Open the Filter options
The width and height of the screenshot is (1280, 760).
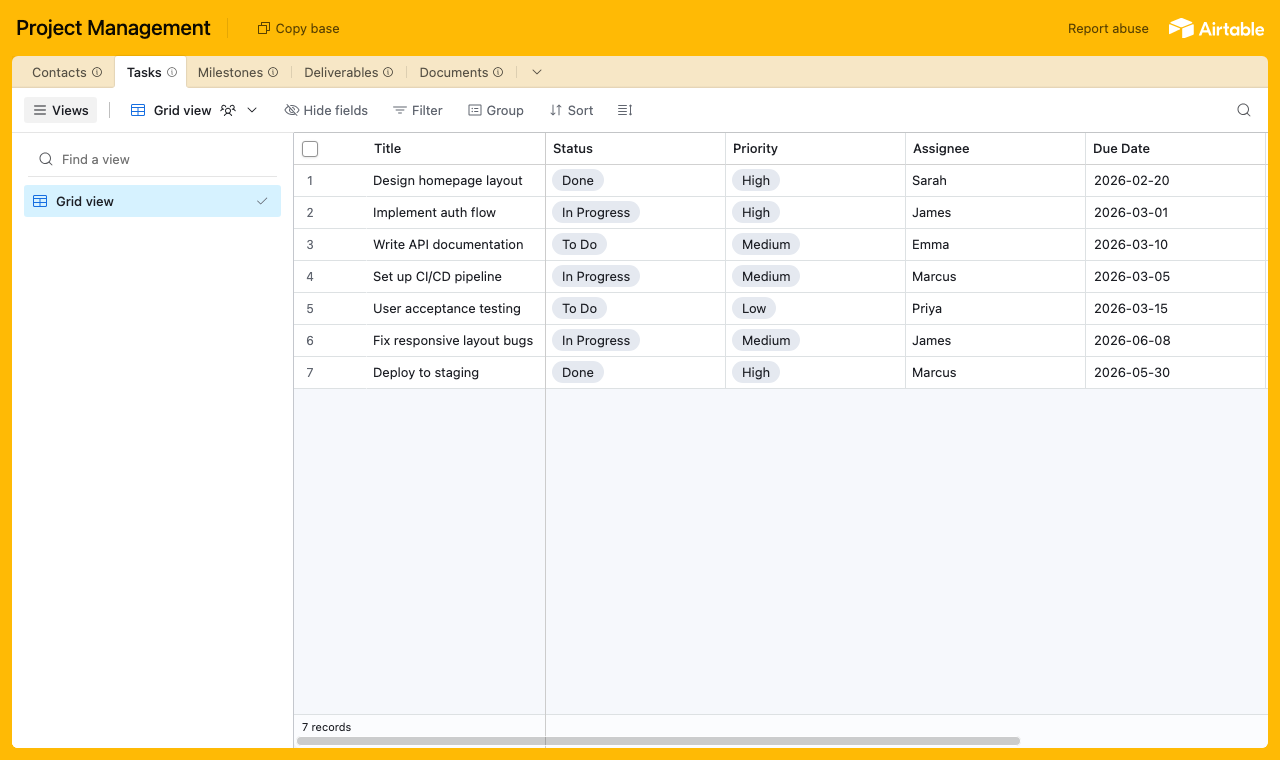coord(418,110)
